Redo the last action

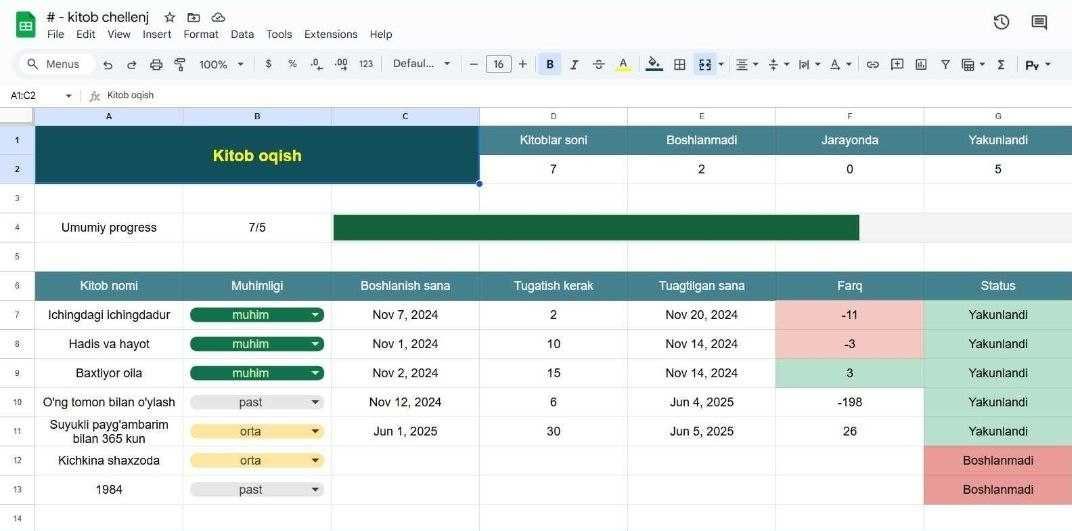pyautogui.click(x=131, y=64)
